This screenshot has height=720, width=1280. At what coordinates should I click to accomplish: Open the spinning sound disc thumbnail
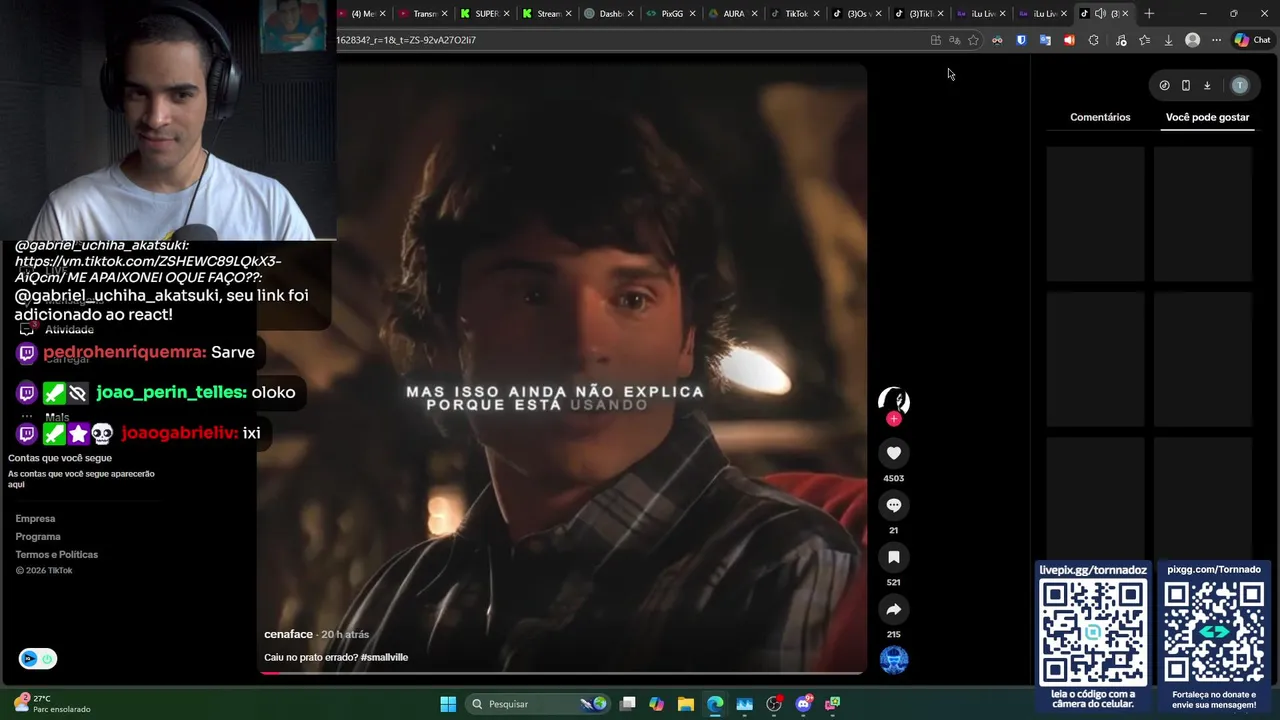click(893, 660)
